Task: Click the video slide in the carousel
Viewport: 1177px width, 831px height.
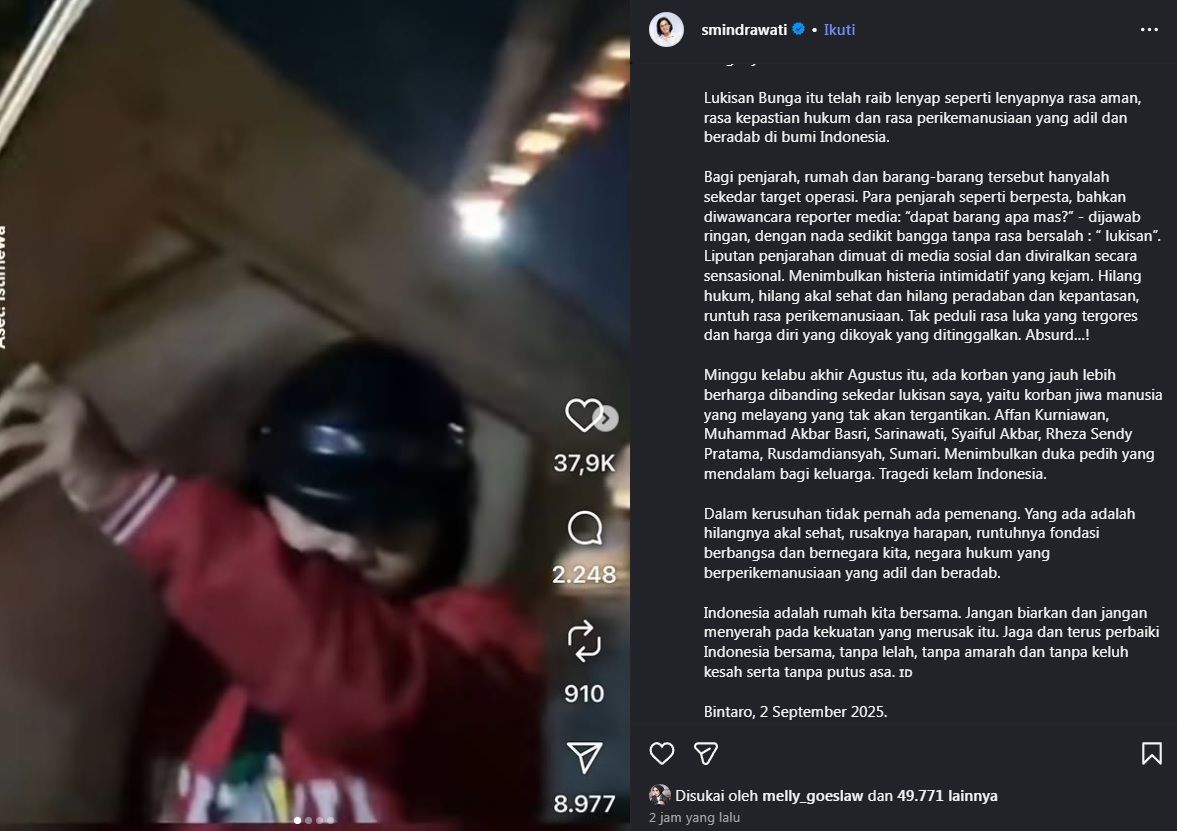Action: pyautogui.click(x=315, y=415)
